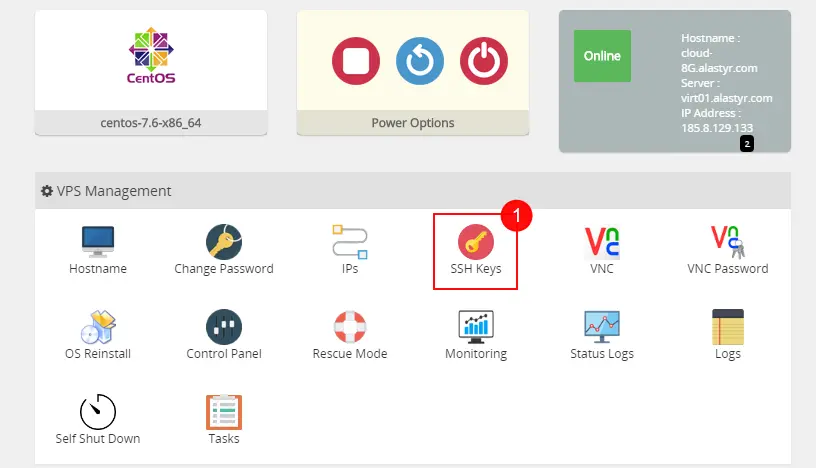The image size is (816, 468).
Task: Click the CentOS logo
Action: click(x=151, y=55)
